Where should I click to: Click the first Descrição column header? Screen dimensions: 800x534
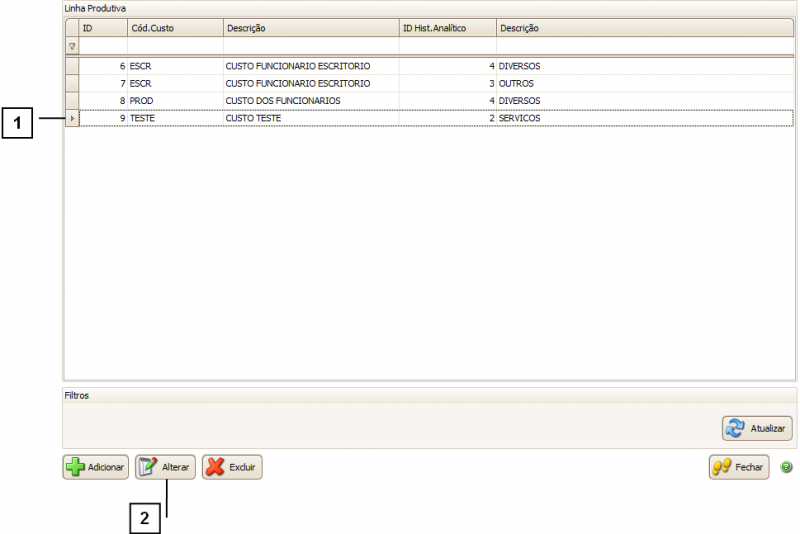[x=310, y=28]
